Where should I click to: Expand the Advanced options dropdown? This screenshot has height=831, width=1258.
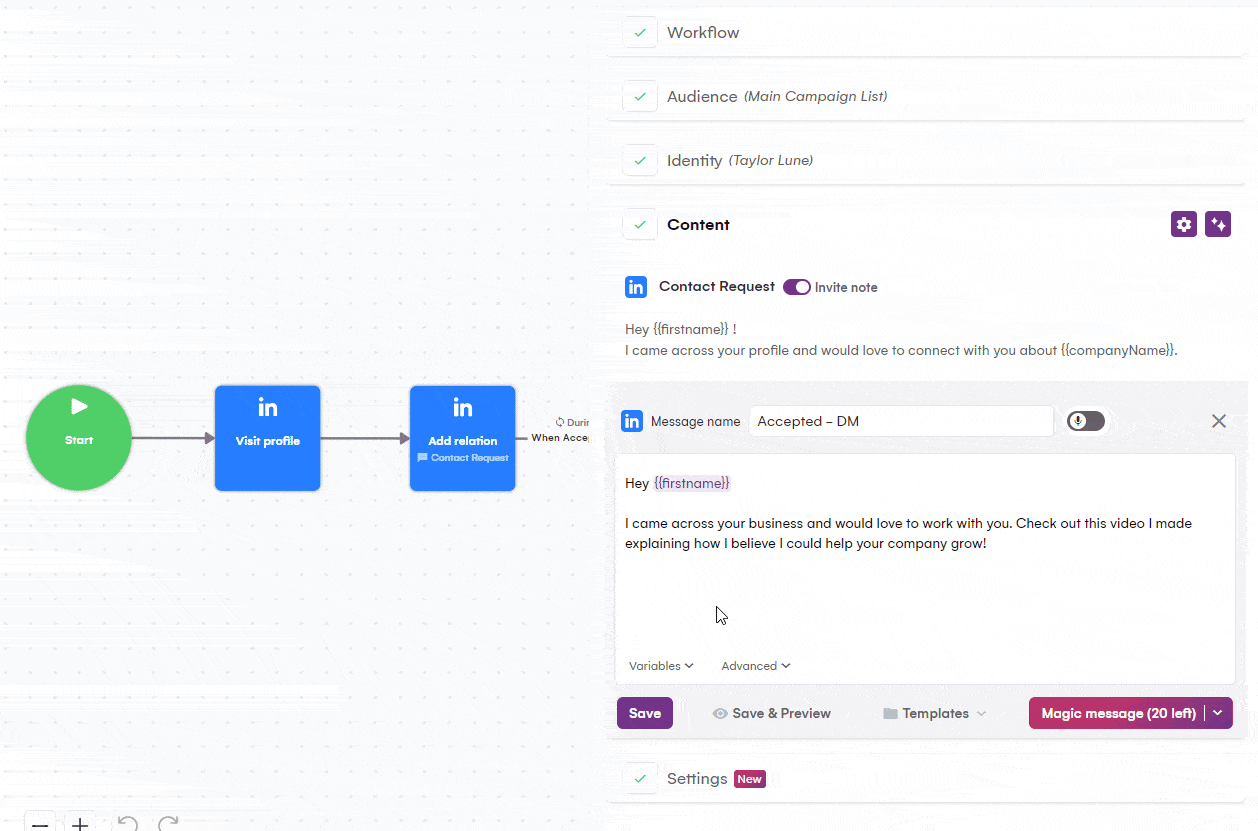[756, 666]
